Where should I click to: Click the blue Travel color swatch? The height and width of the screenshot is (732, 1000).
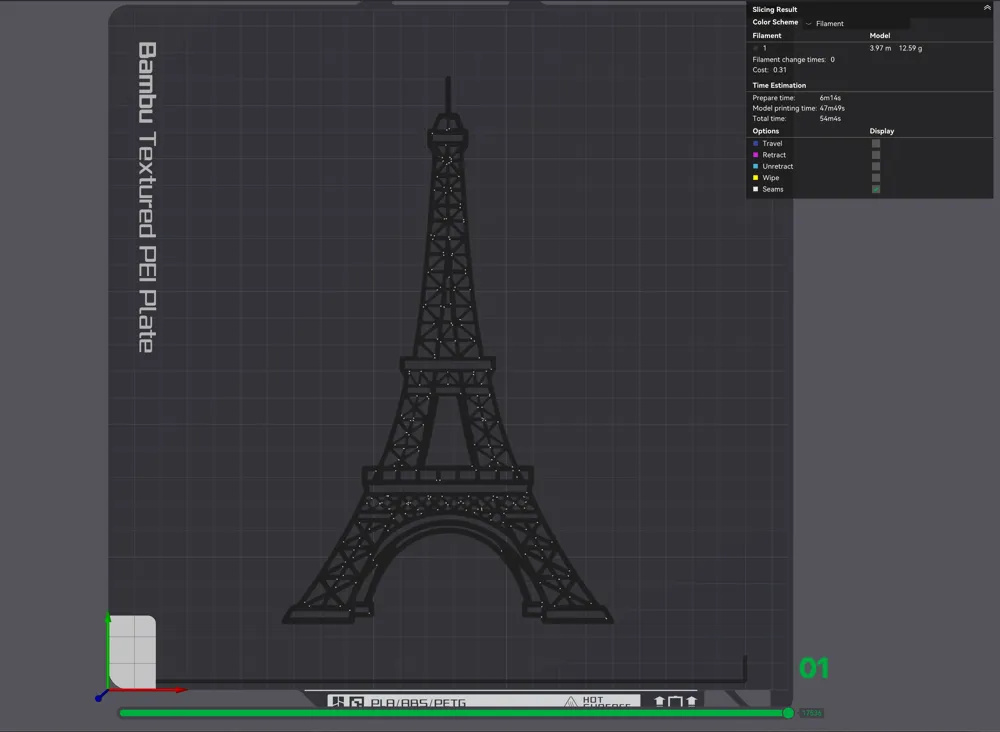click(x=756, y=143)
